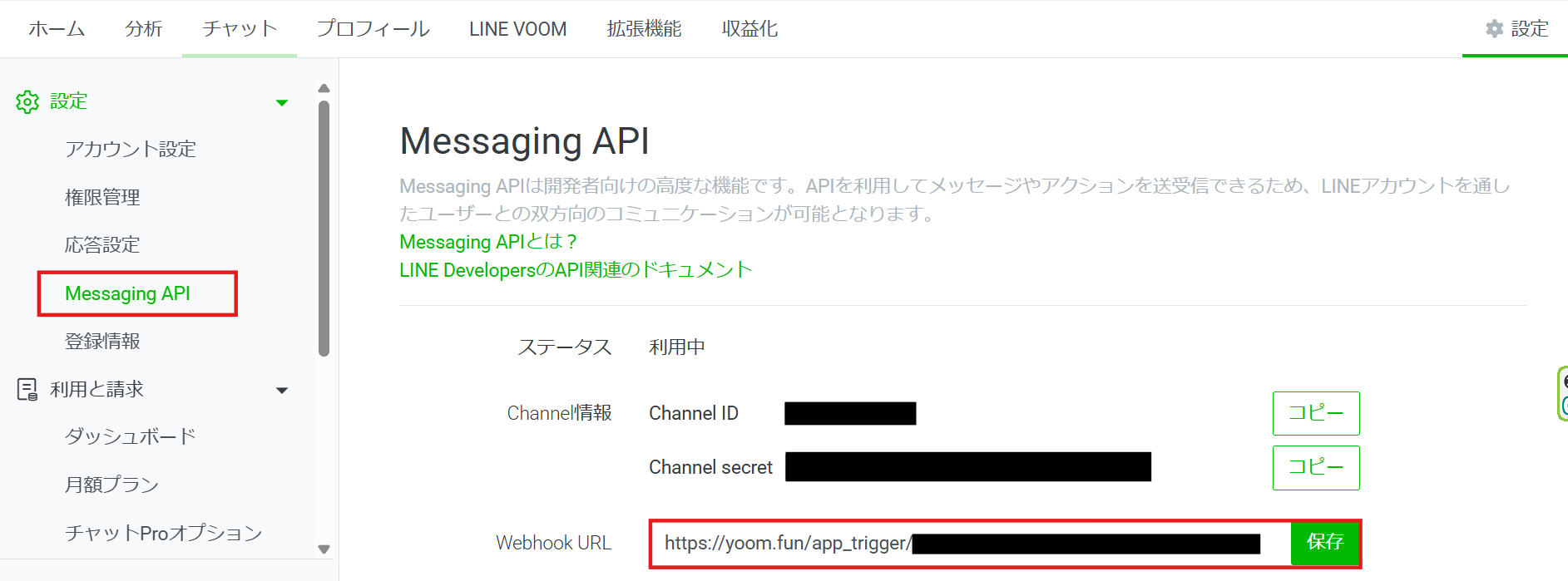This screenshot has height=581, width=1568.
Task: Open the LINE VOOM tab
Action: click(517, 29)
